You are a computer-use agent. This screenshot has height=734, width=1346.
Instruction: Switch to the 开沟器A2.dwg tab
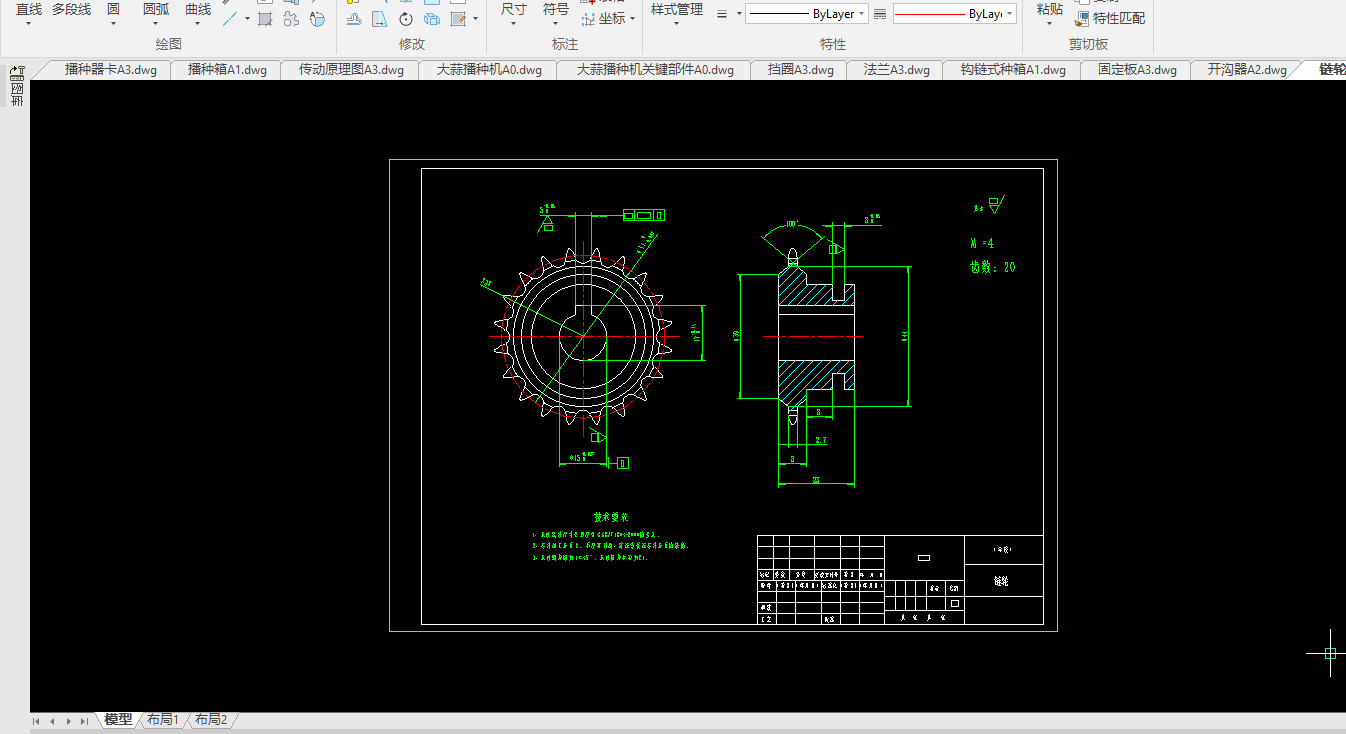[x=1247, y=70]
